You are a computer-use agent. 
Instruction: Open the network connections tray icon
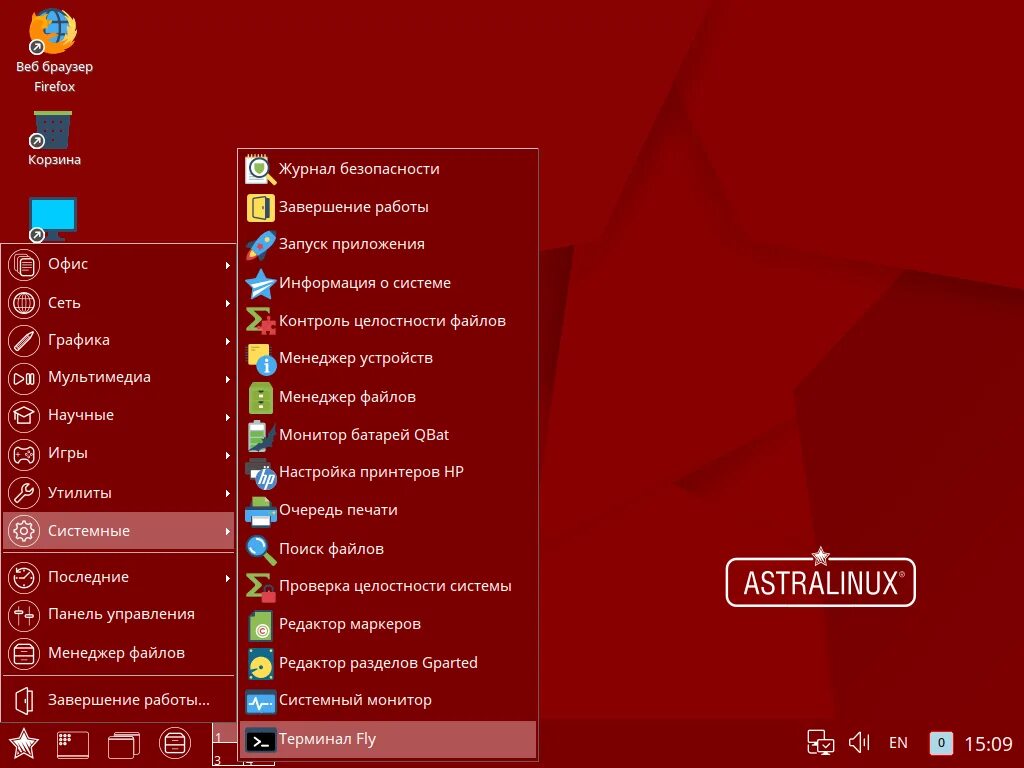click(x=820, y=743)
